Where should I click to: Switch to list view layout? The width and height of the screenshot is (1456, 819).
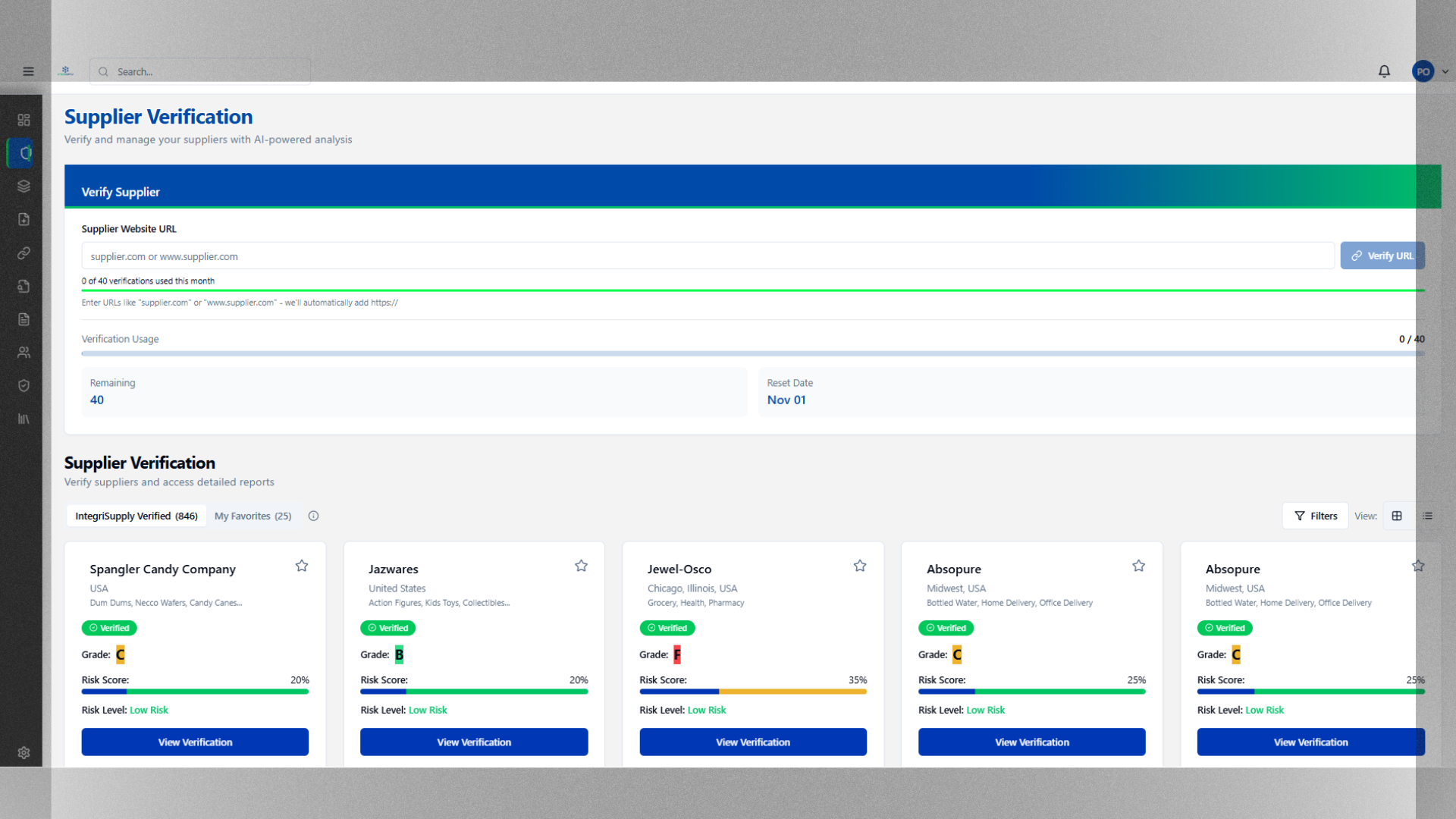pos(1427,516)
